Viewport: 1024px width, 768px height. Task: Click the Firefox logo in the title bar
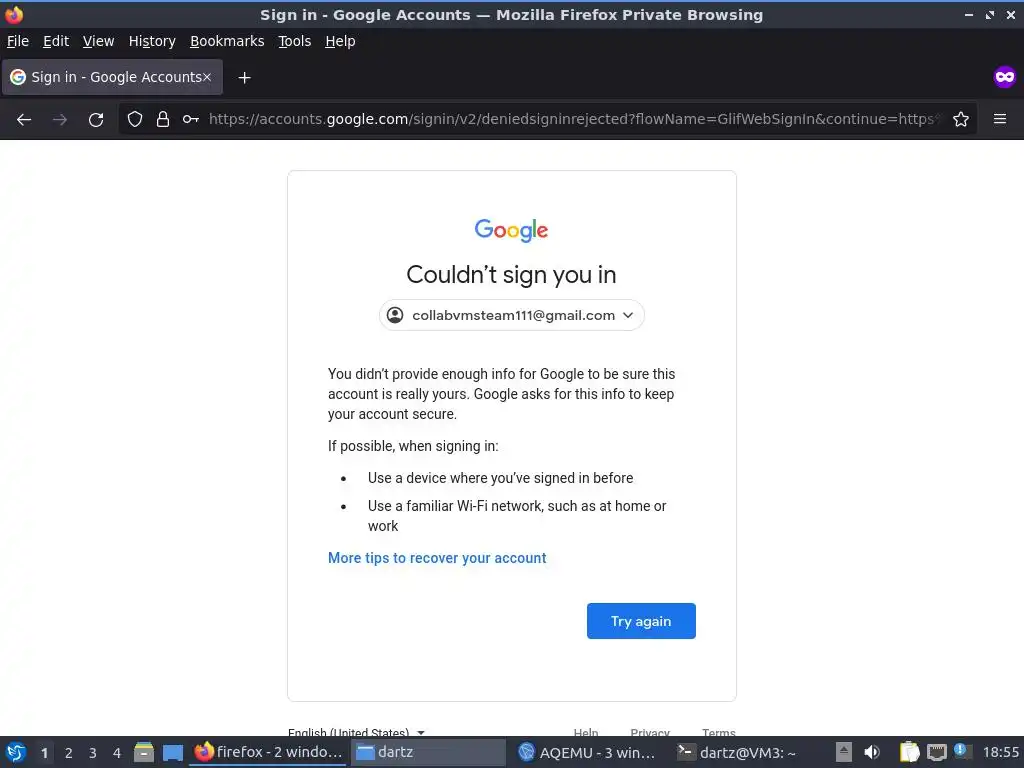(x=14, y=14)
